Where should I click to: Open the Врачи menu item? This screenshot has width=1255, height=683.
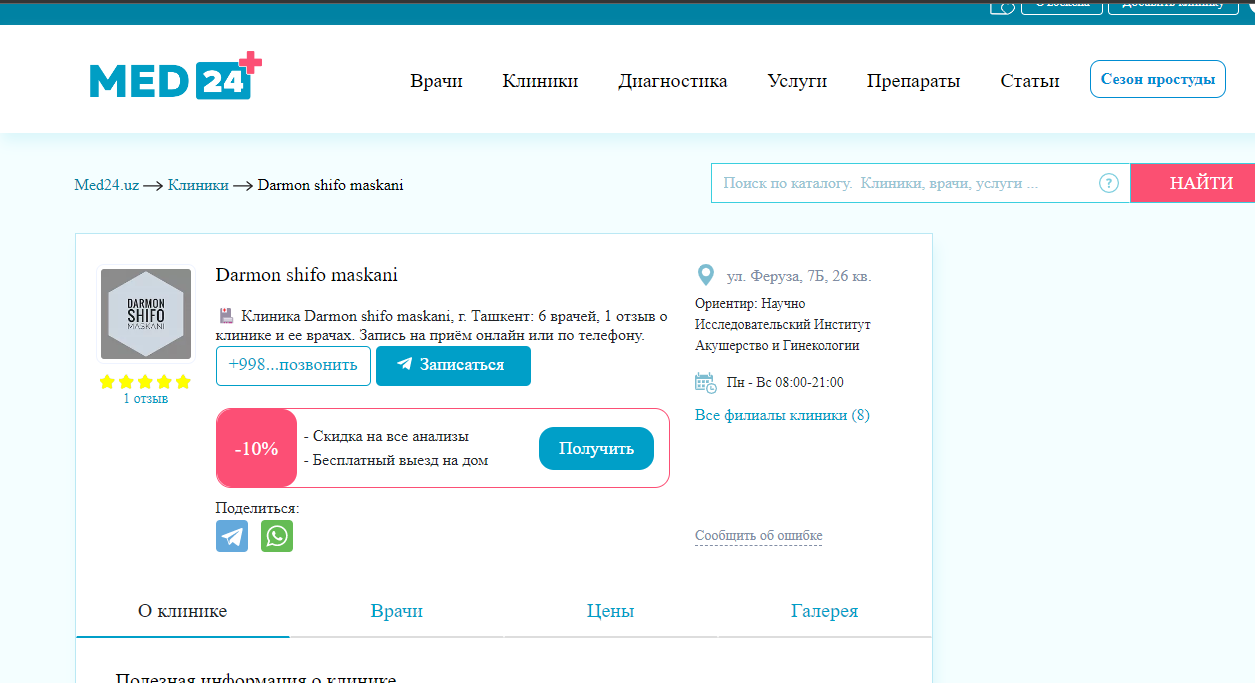pyautogui.click(x=436, y=81)
